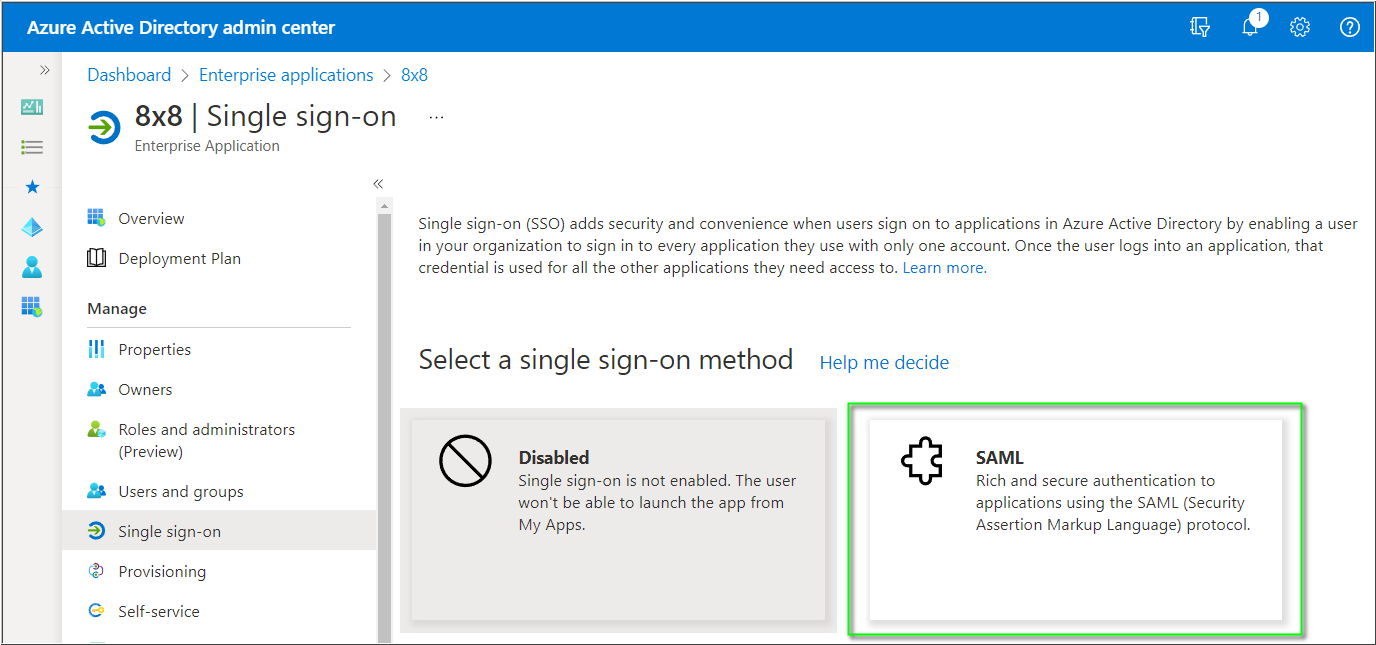Click the Owners people icon

[96, 389]
